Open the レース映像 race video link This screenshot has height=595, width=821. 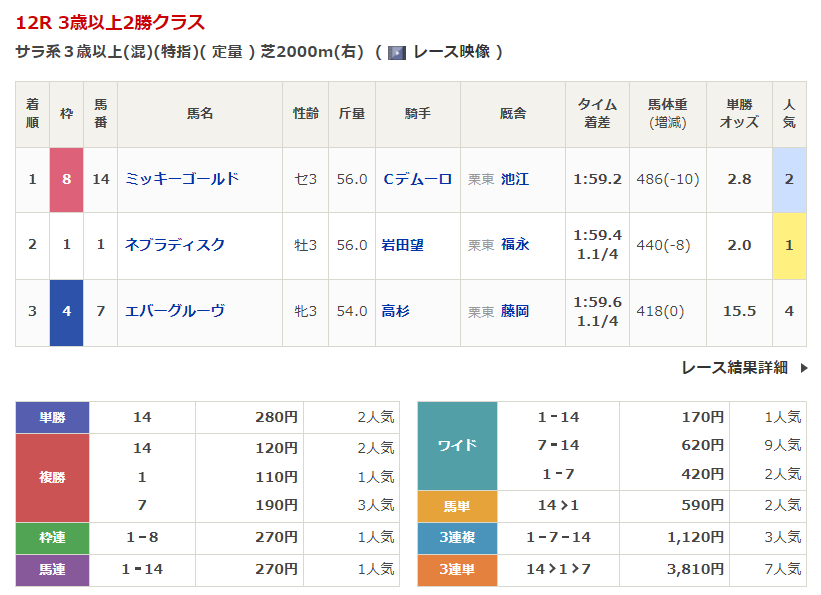[x=450, y=53]
